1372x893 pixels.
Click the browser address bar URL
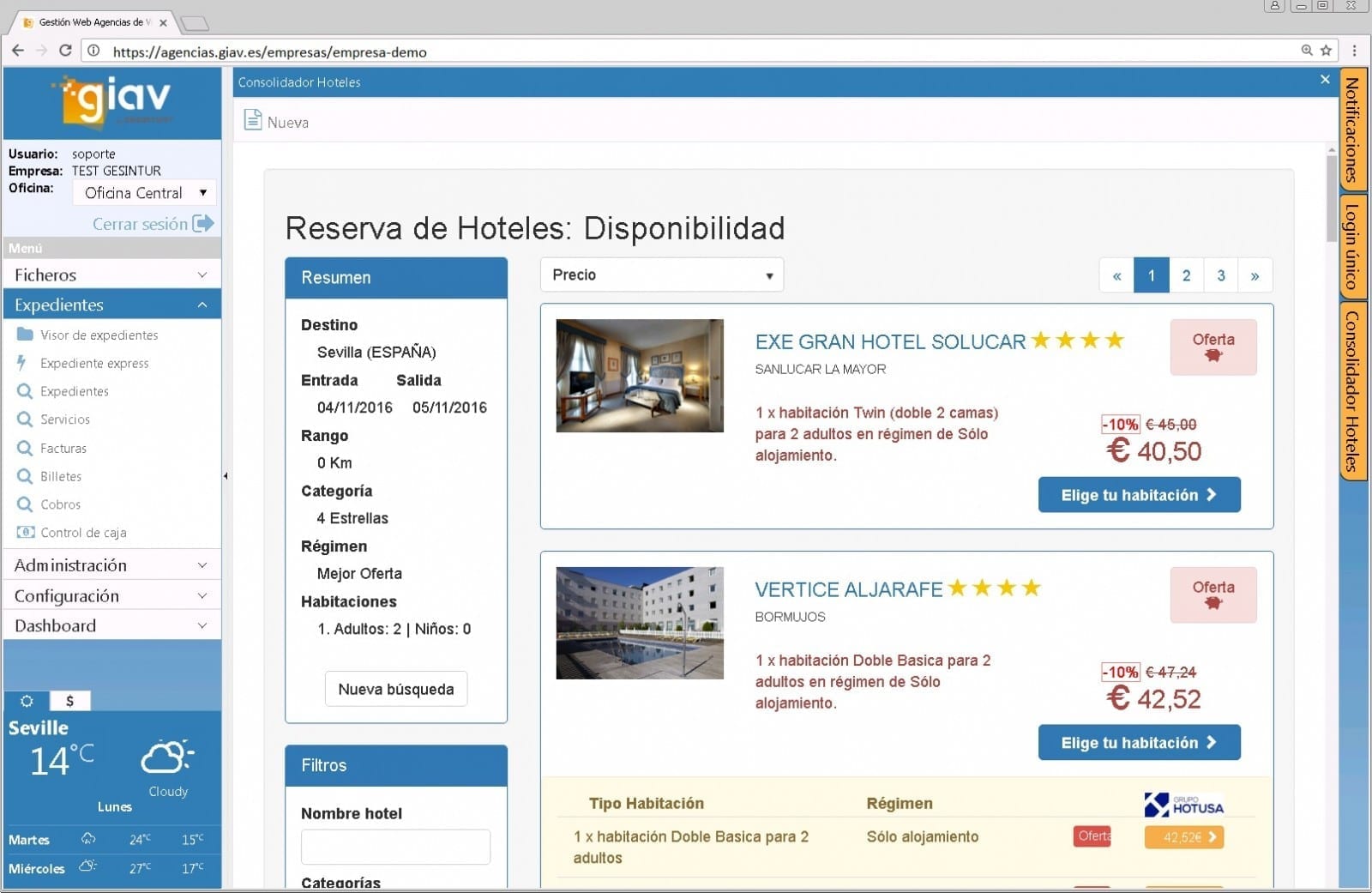(x=269, y=51)
